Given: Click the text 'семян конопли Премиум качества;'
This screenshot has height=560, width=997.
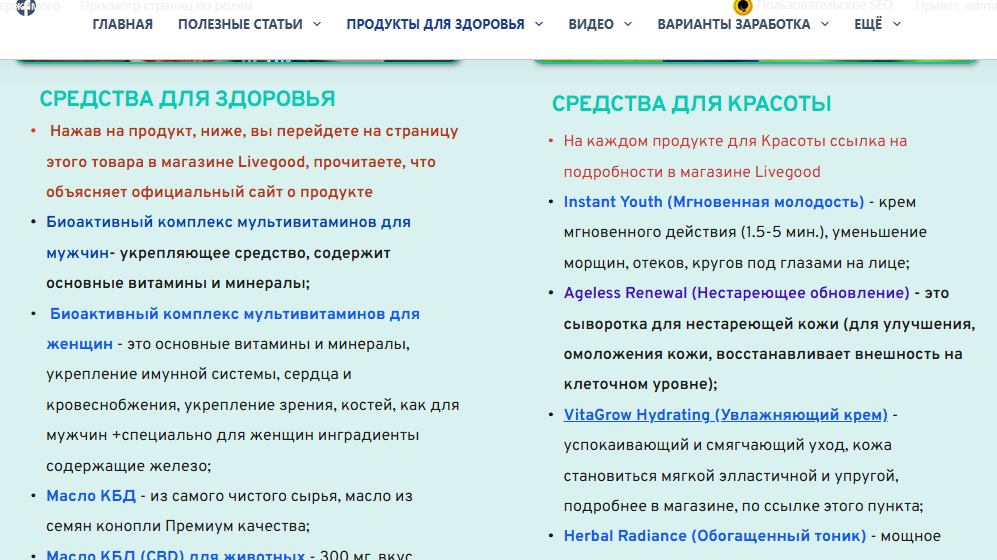Looking at the screenshot, I should (178, 526).
